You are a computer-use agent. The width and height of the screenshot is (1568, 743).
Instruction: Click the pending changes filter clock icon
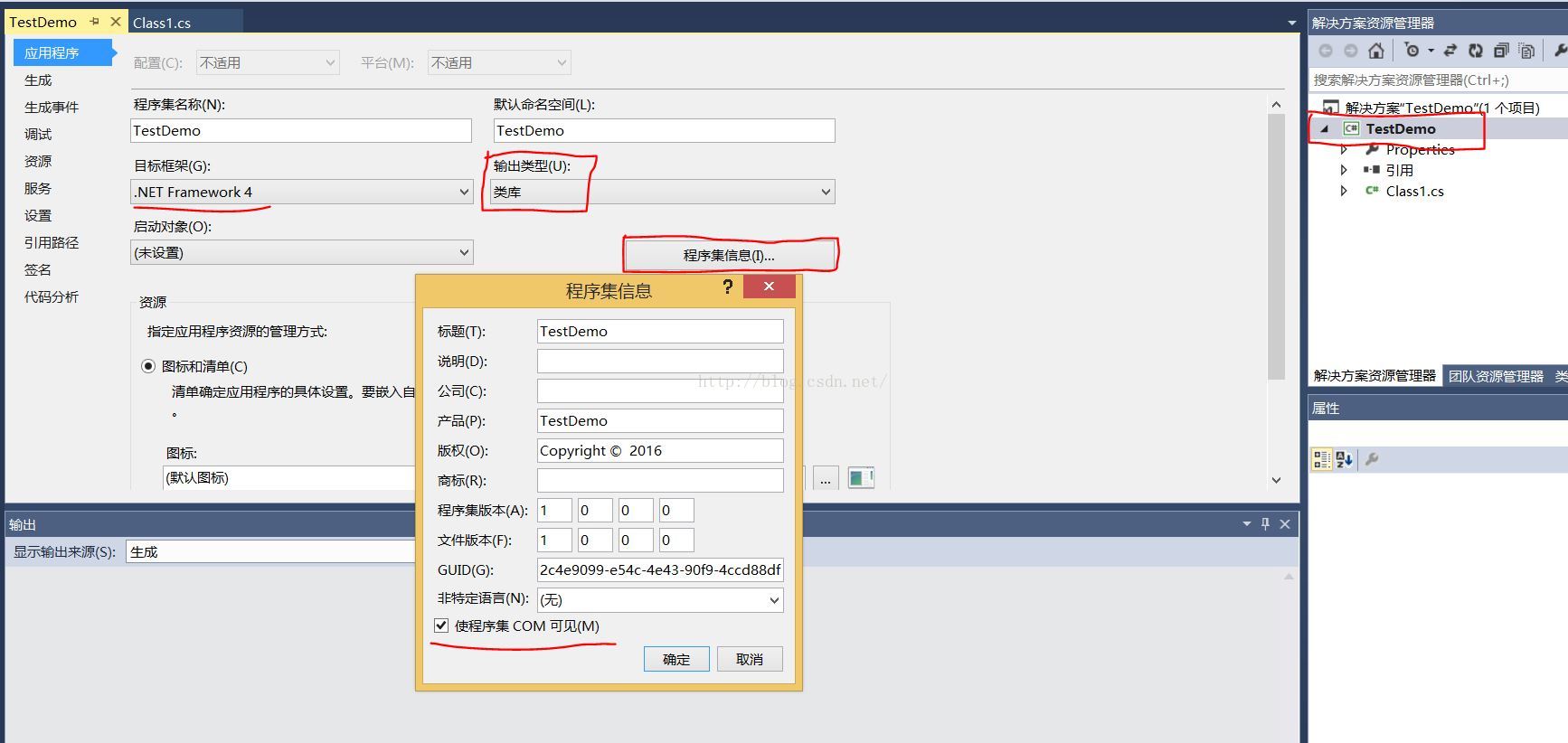pyautogui.click(x=1412, y=51)
